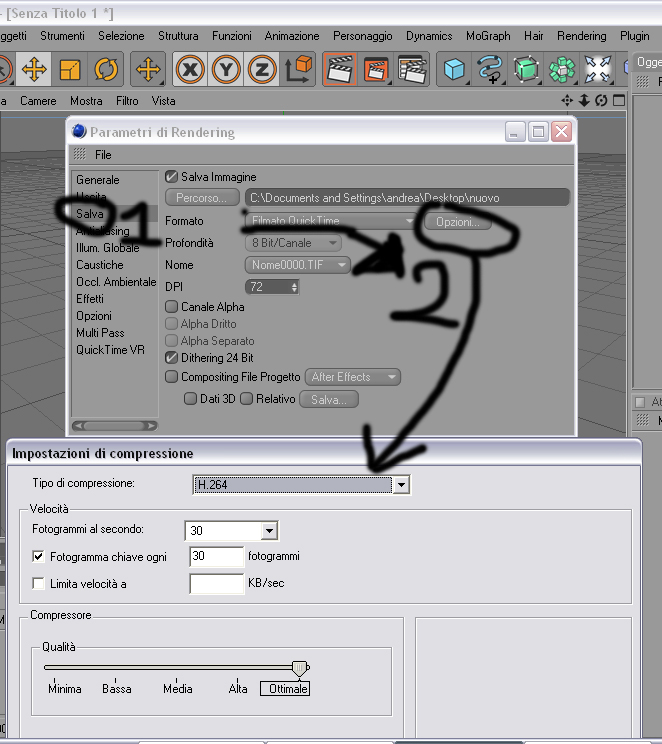
Task: Enable Compositing File Progetto checkbox
Action: coord(171,377)
